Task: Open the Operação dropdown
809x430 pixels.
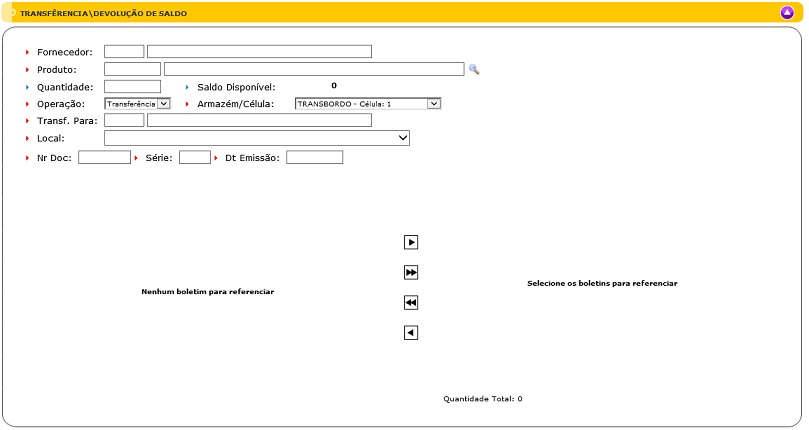Action: (x=138, y=103)
